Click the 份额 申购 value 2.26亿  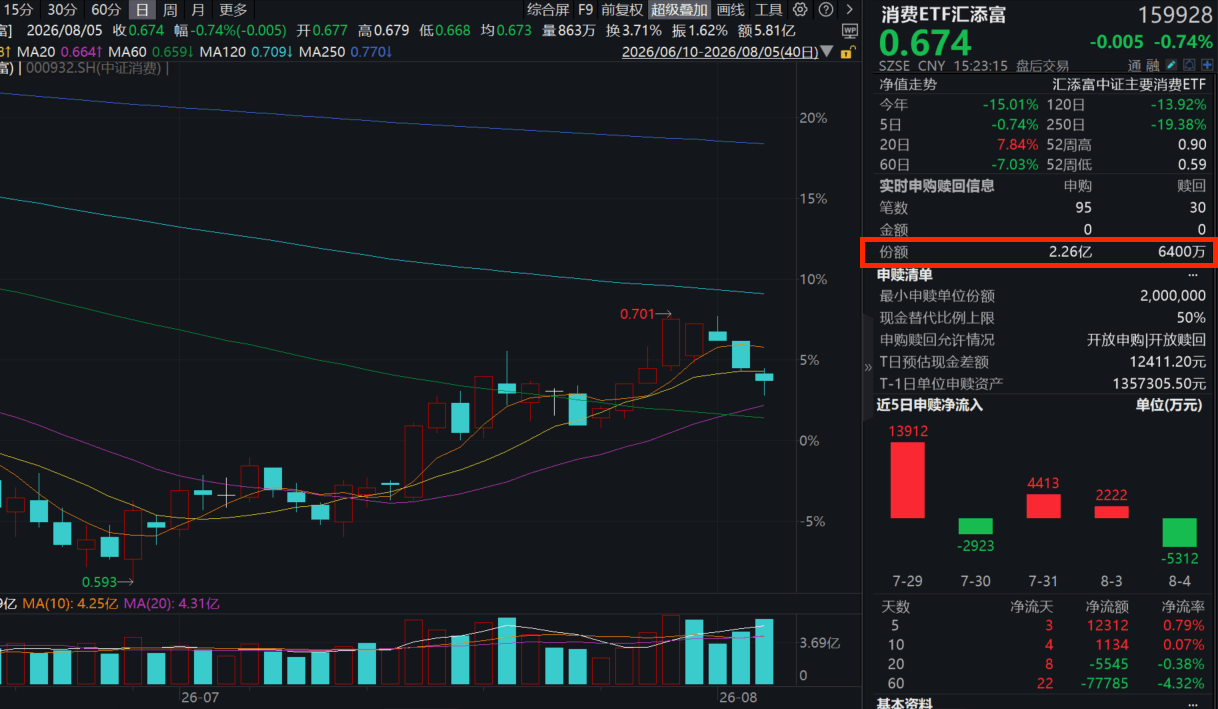pyautogui.click(x=1070, y=252)
